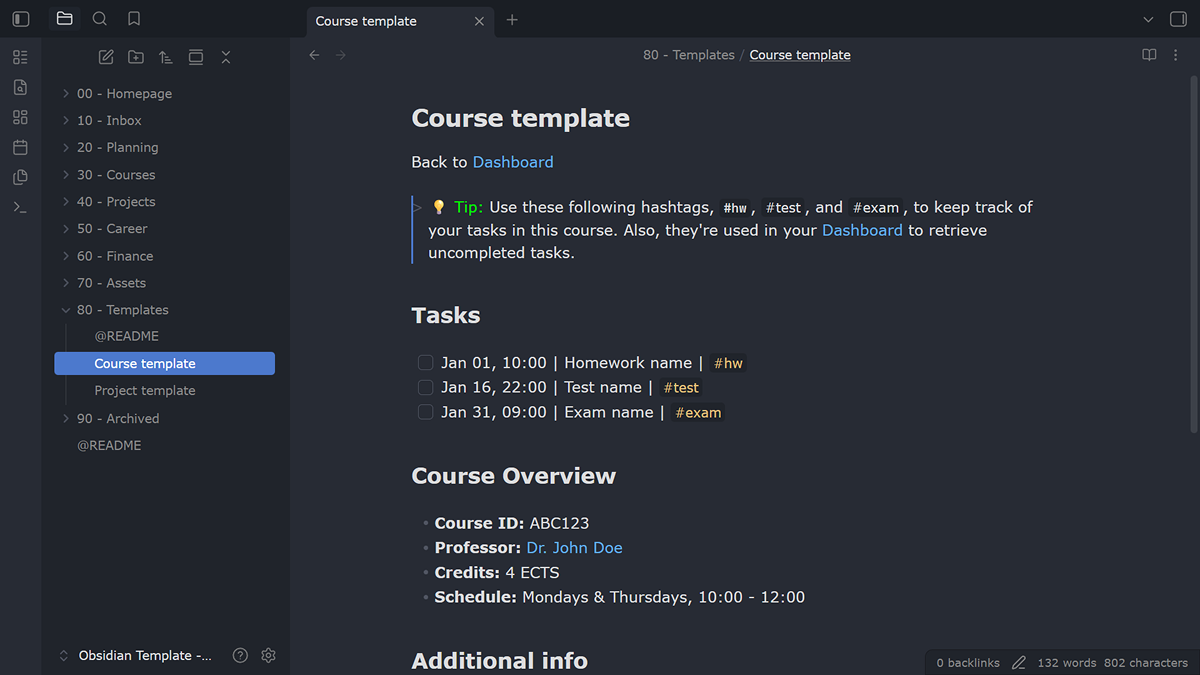
Task: Open the search magnifier icon
Action: point(99,19)
